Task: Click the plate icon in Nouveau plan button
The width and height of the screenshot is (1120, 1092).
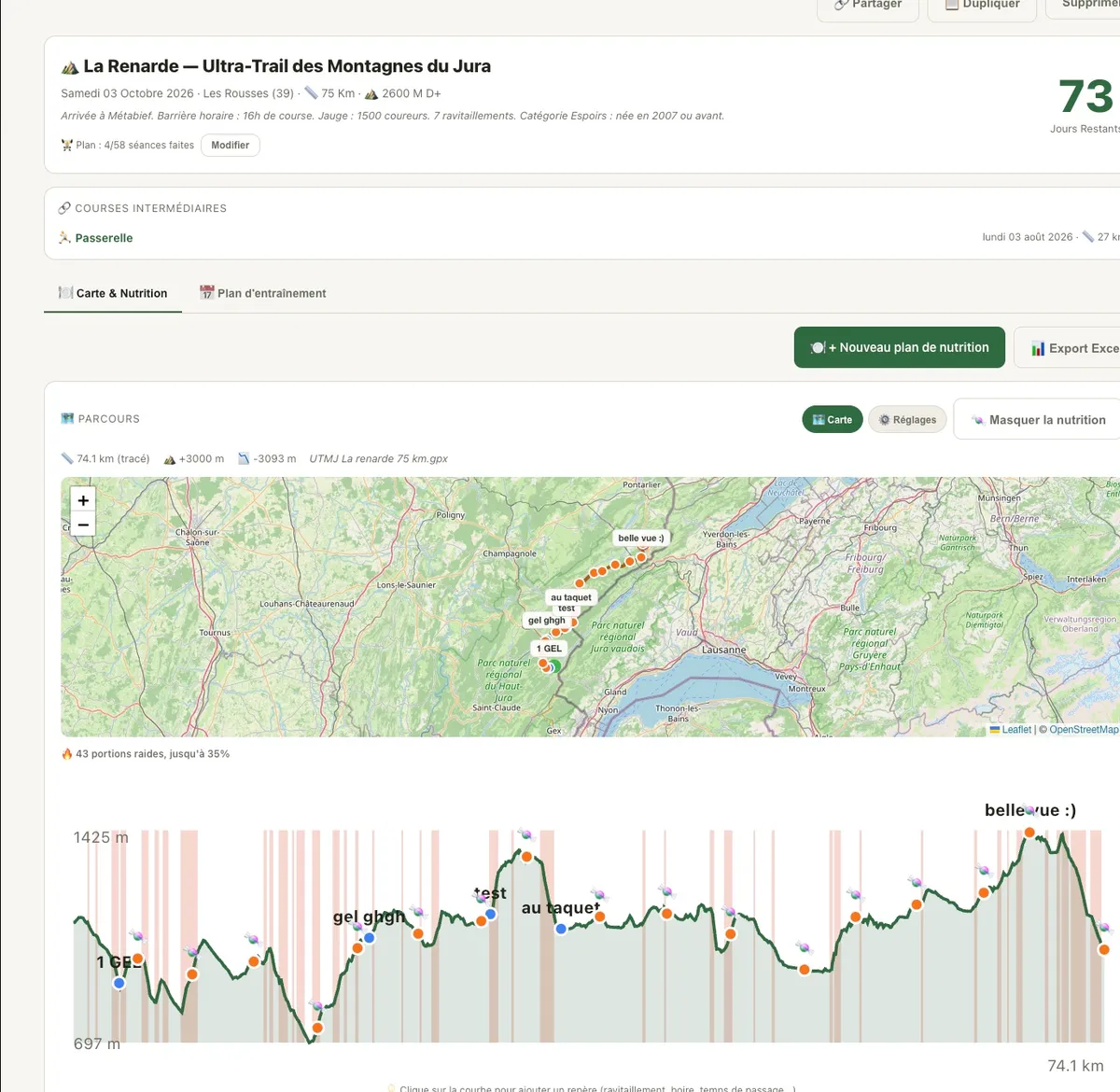Action: (x=818, y=347)
